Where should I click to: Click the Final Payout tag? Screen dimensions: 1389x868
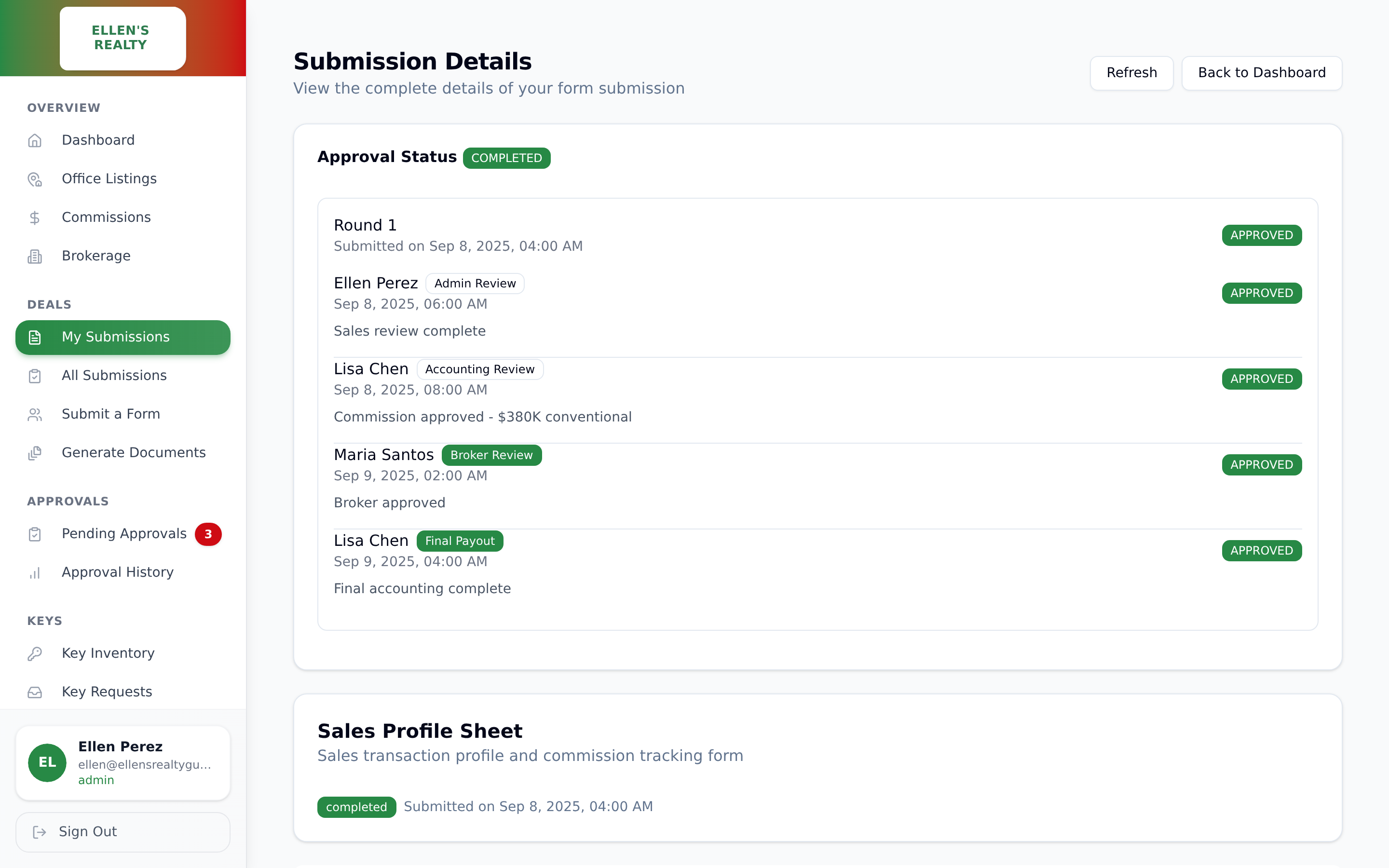point(460,541)
